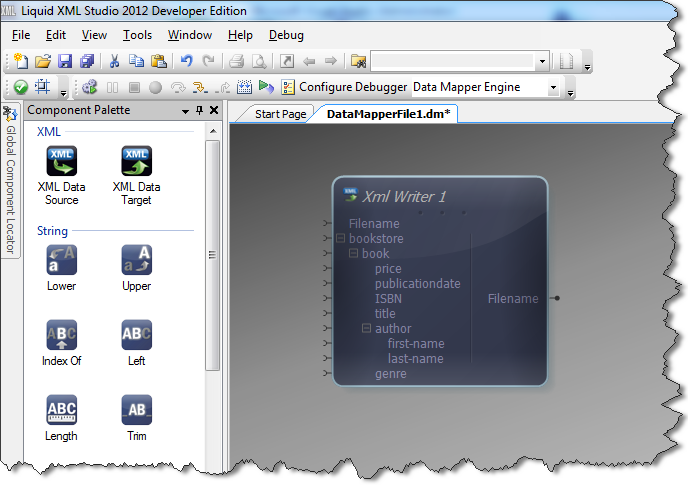Image resolution: width=688 pixels, height=485 pixels.
Task: Click the Filename input row in Xml Writer
Action: 374,223
